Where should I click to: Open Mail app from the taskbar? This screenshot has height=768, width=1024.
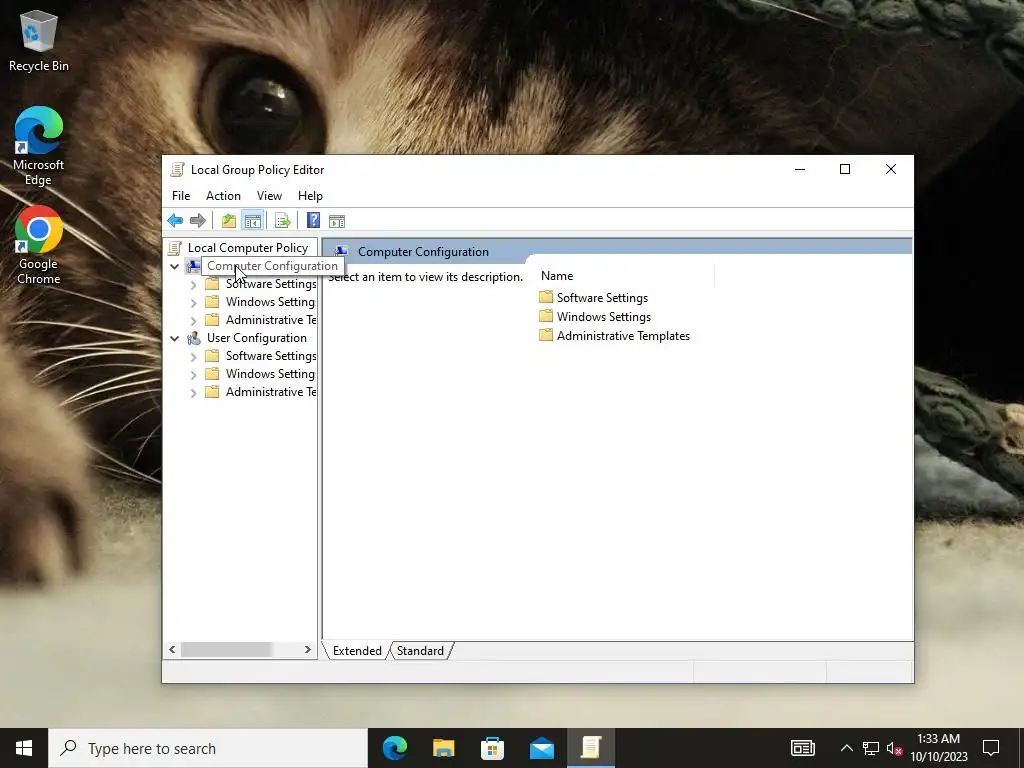click(x=541, y=748)
